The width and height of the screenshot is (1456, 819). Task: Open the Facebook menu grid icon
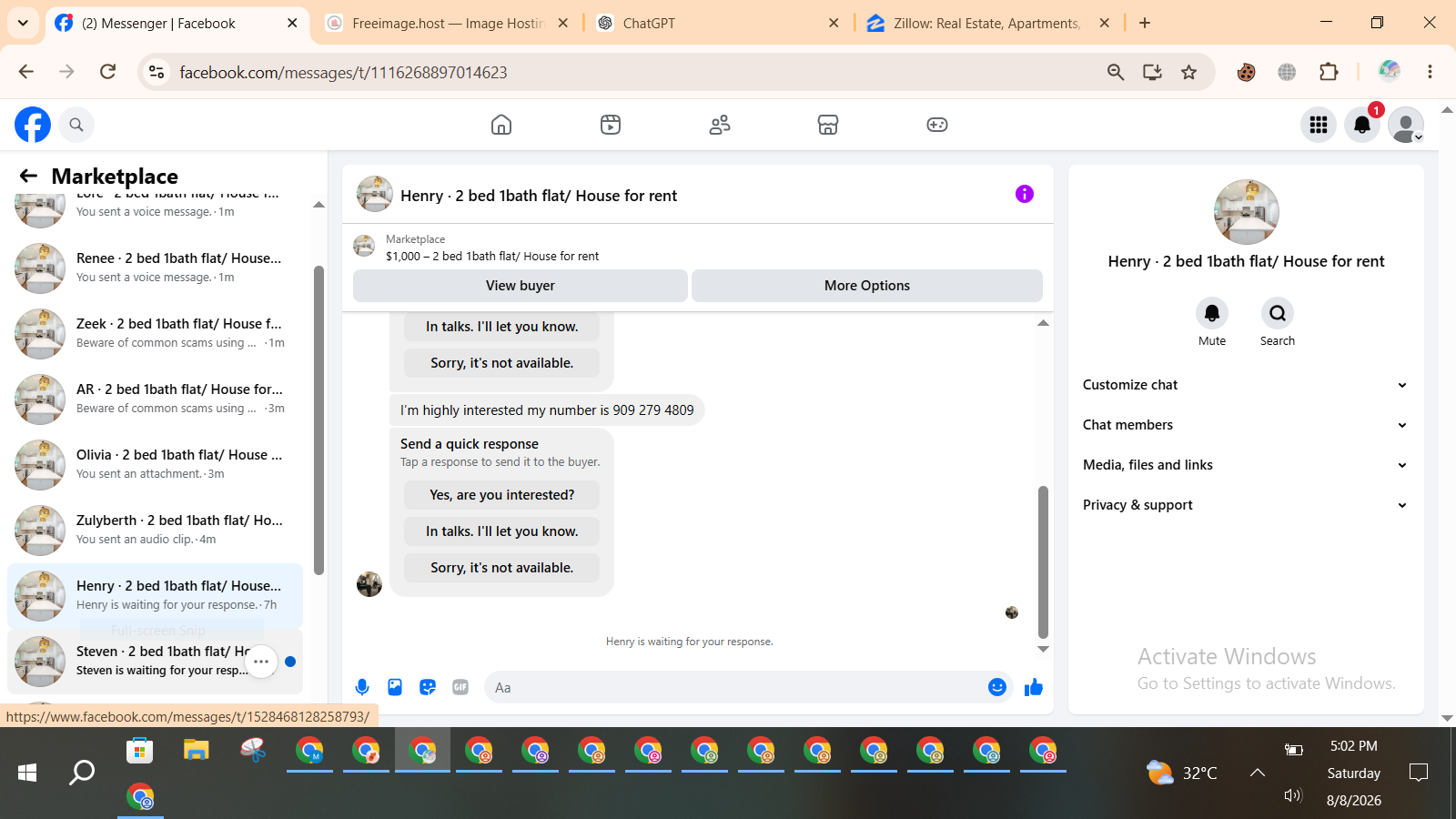point(1319,125)
